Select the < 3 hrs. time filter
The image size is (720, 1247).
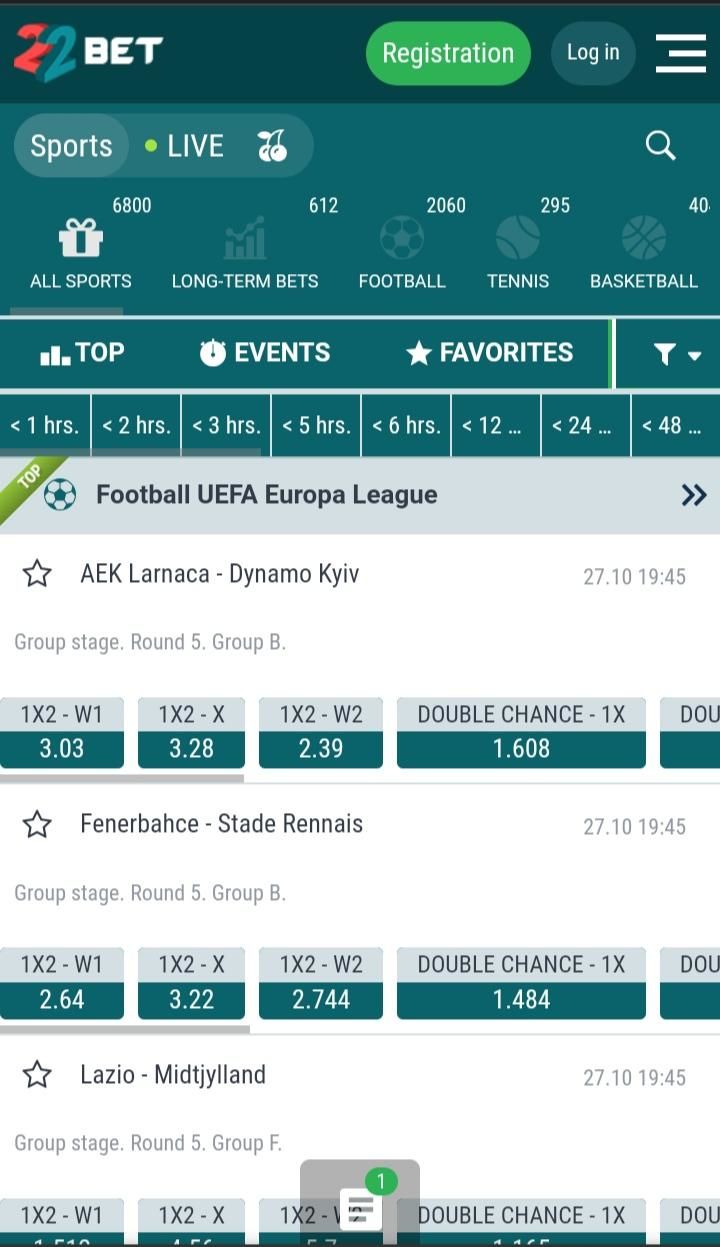(226, 425)
